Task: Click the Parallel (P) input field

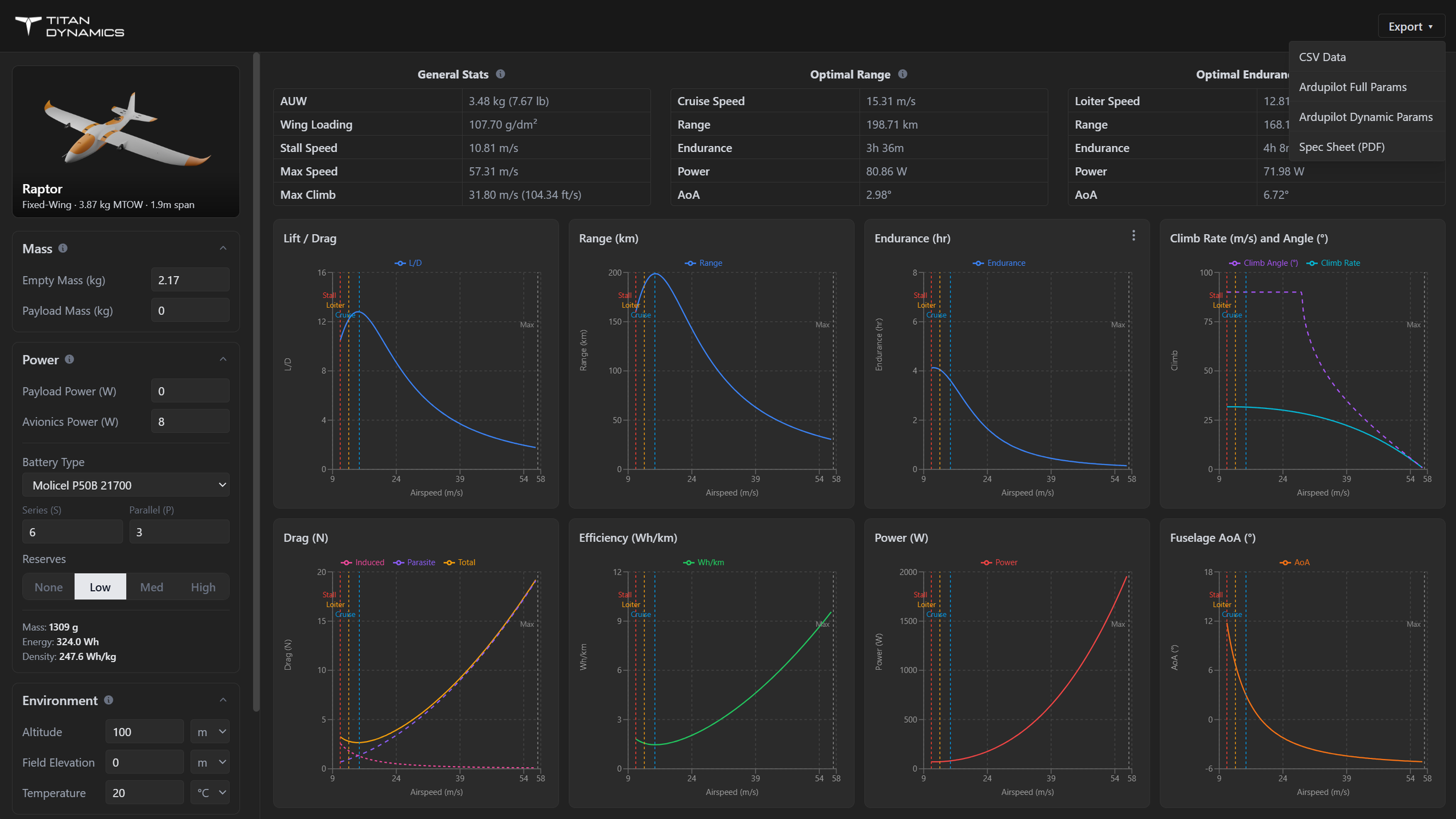Action: [x=179, y=532]
